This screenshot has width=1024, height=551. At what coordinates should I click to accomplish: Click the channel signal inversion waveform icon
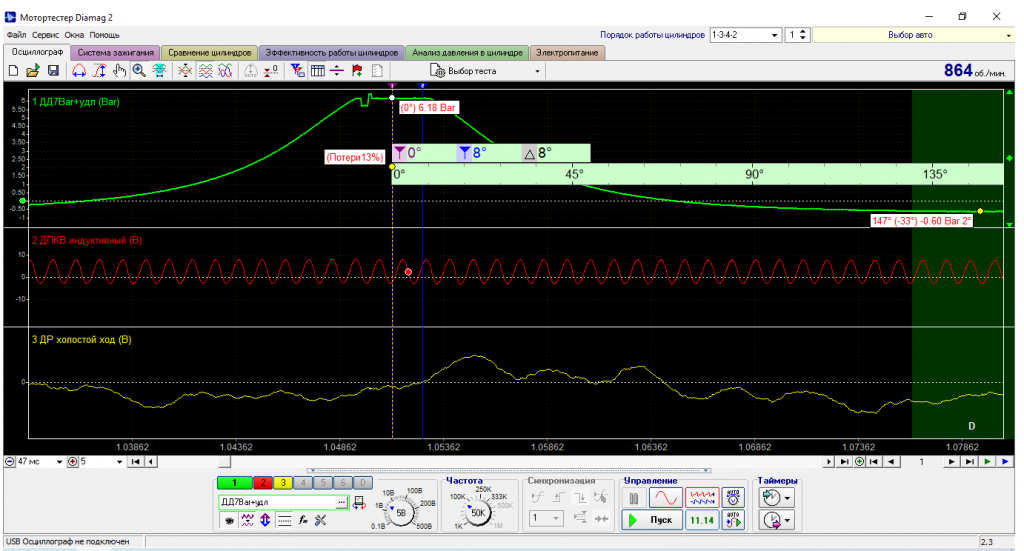pos(247,520)
